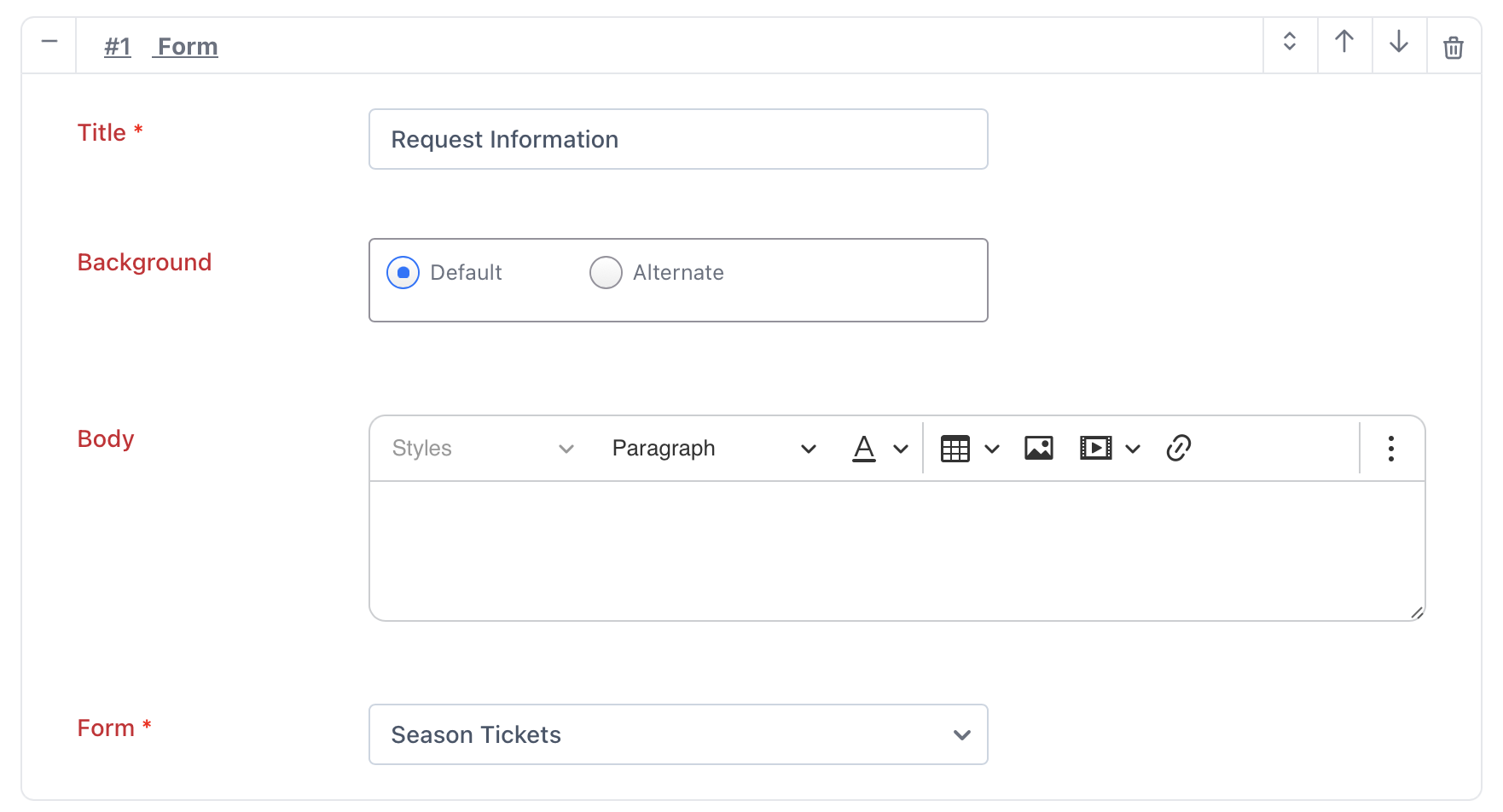Click the trash delete icon

[1454, 47]
